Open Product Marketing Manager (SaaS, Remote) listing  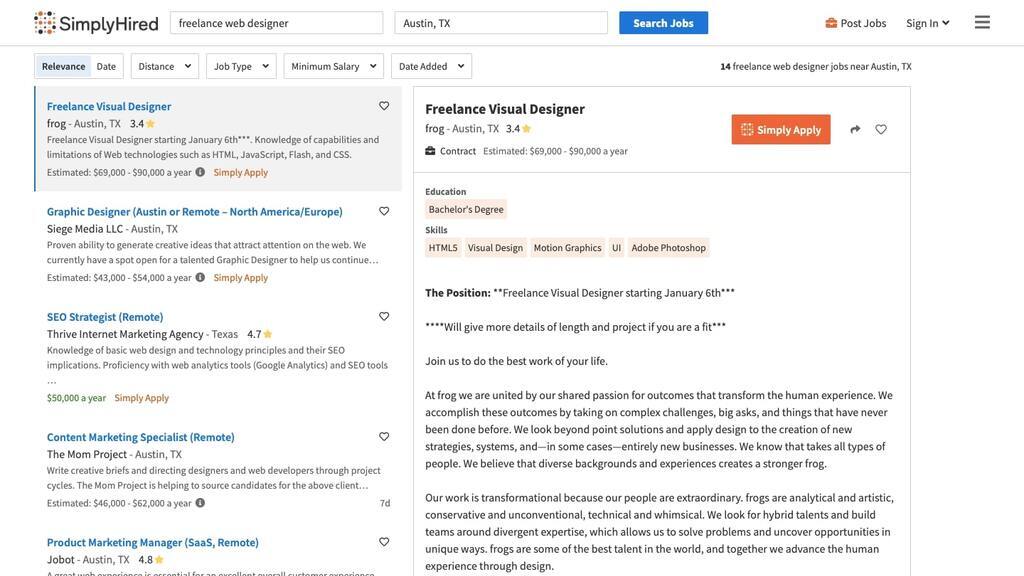coord(153,542)
